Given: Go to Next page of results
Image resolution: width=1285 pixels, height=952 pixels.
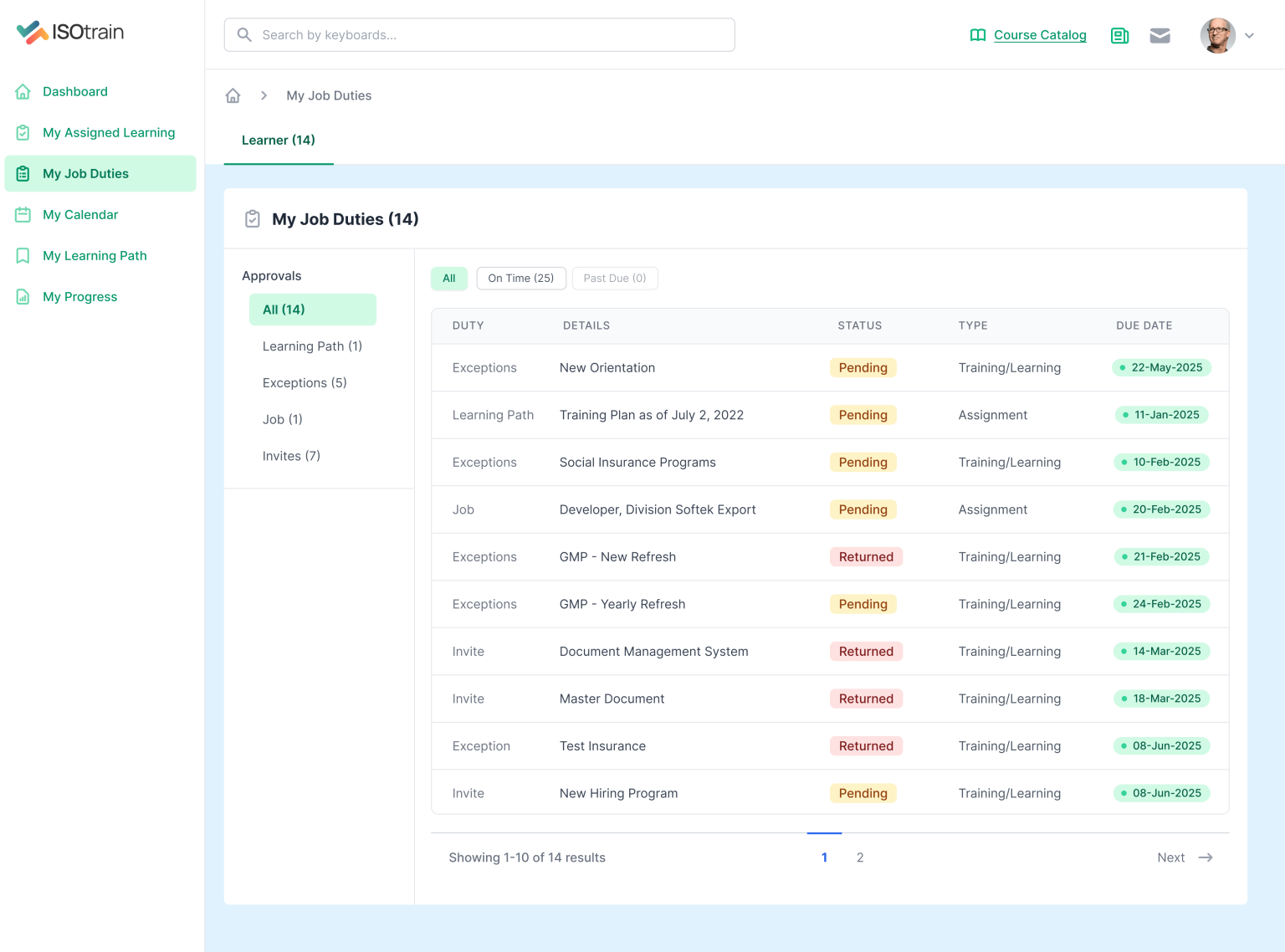Looking at the screenshot, I should coord(1183,857).
